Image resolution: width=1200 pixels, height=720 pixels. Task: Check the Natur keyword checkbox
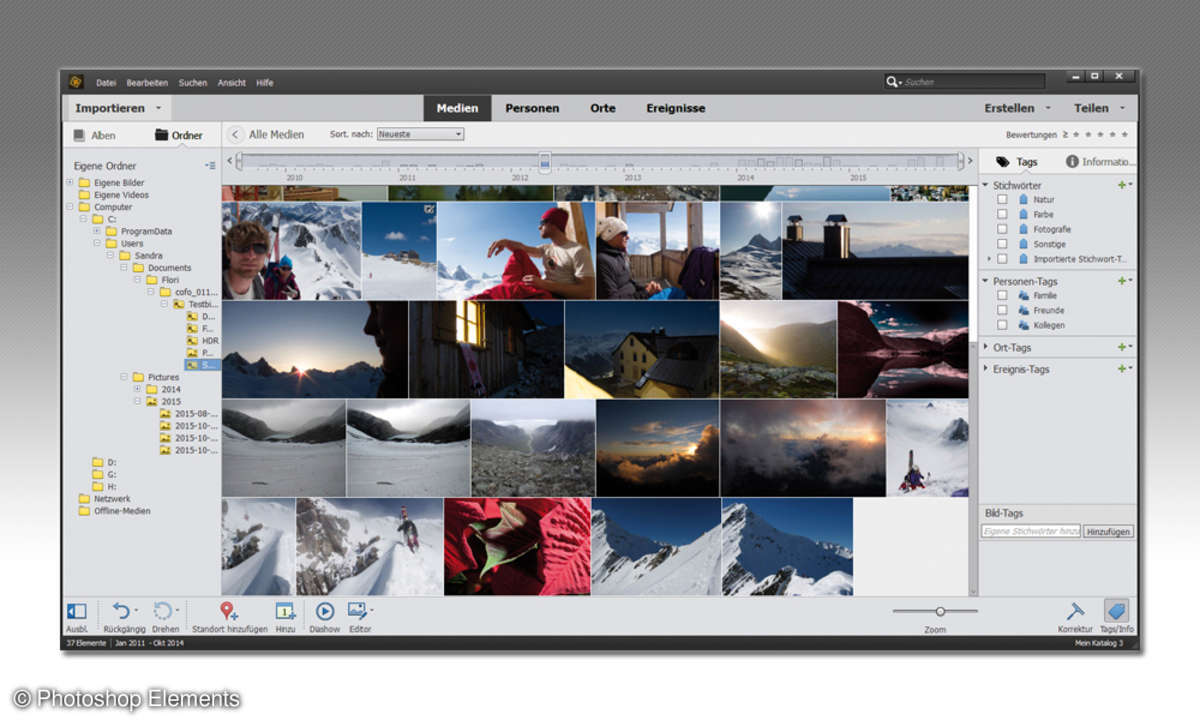click(1002, 200)
